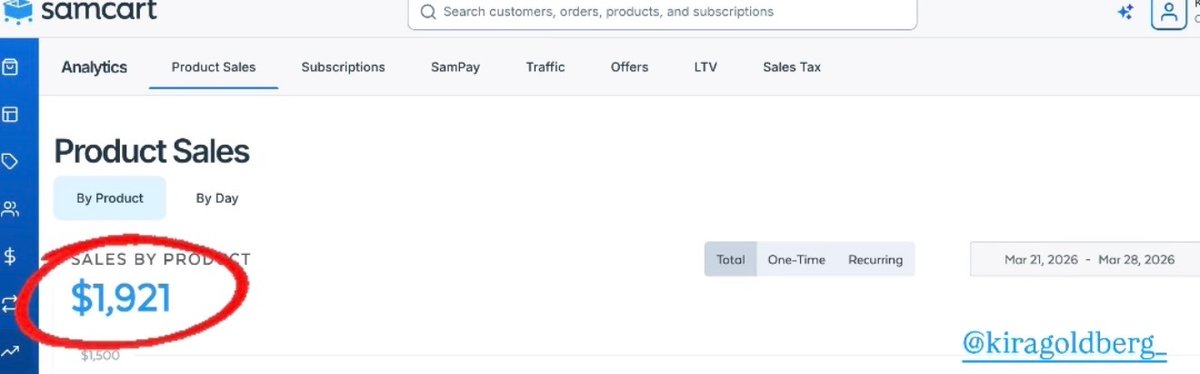Switch to the Subscriptions tab
This screenshot has width=1200, height=374.
point(343,67)
